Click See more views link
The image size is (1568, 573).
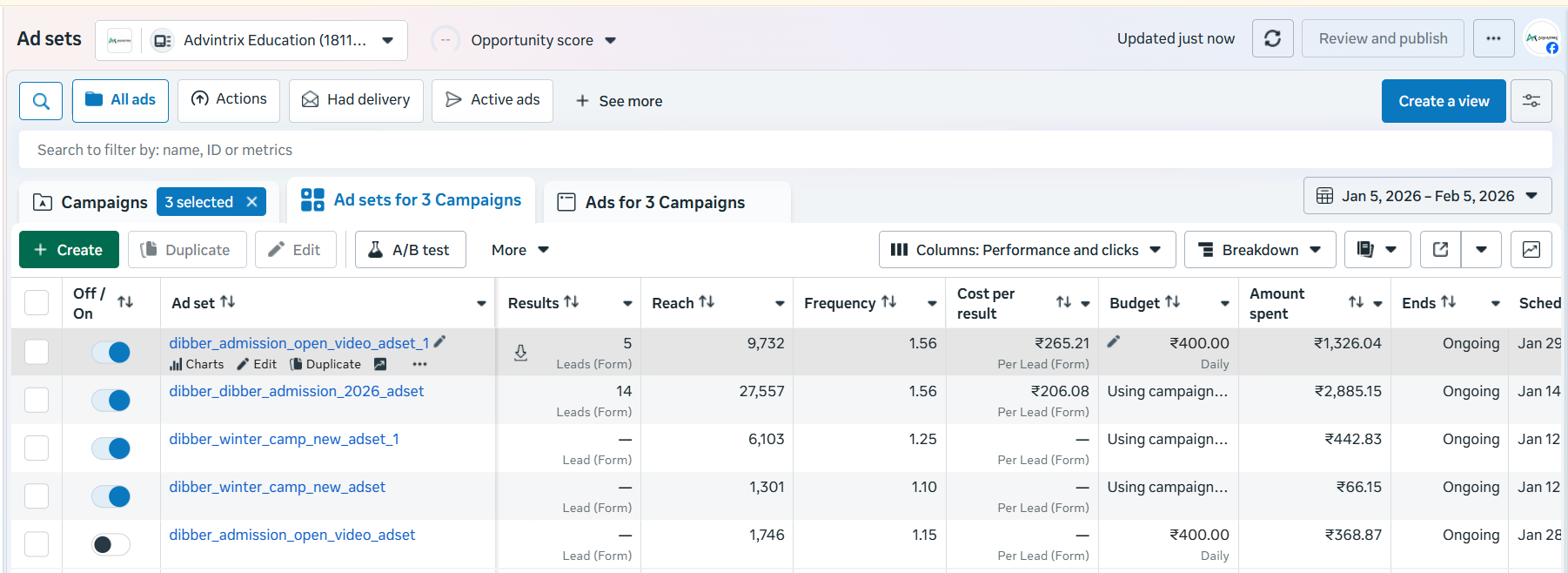pos(619,101)
